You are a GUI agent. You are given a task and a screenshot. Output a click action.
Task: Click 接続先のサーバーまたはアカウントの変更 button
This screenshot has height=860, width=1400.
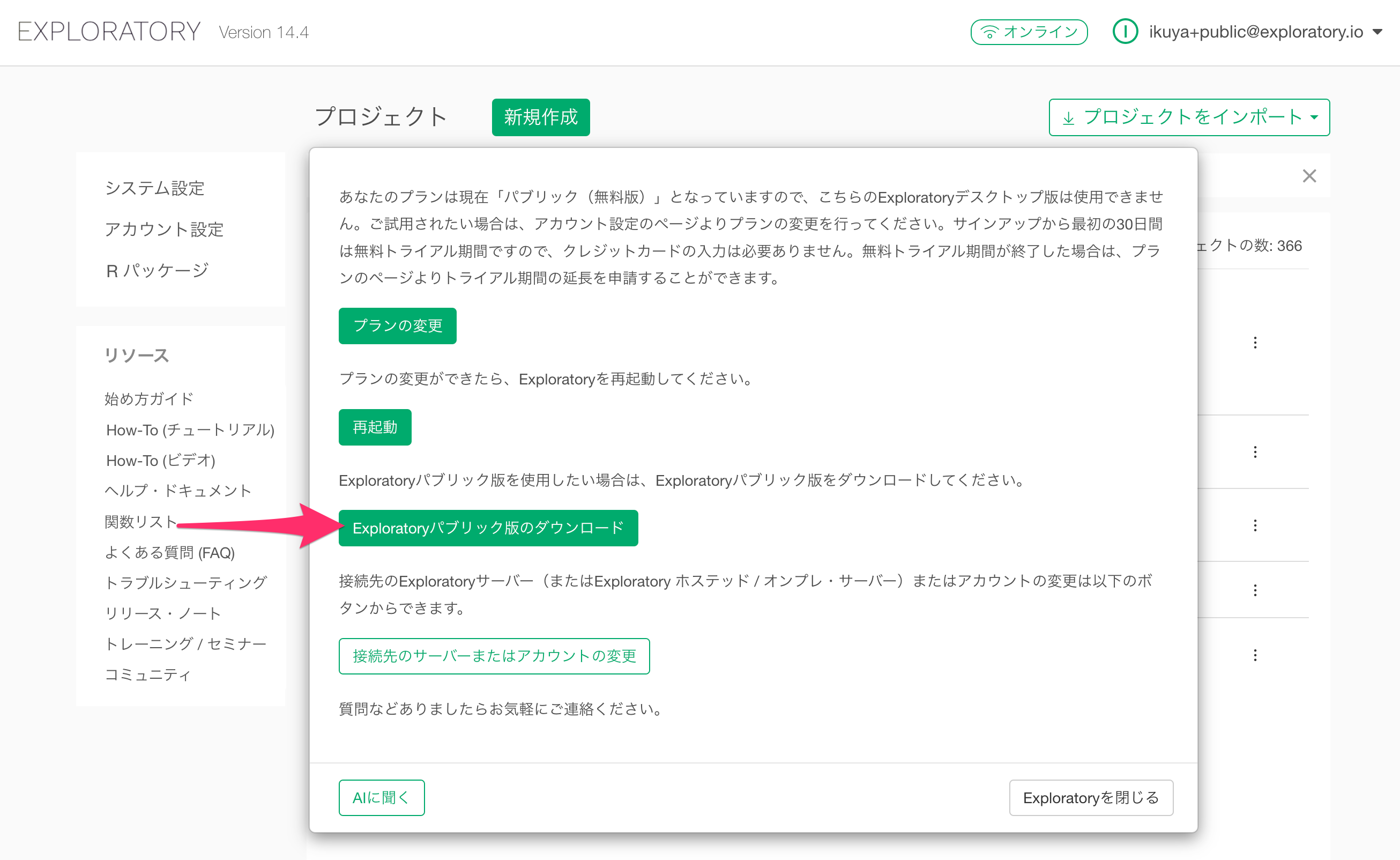coord(494,656)
